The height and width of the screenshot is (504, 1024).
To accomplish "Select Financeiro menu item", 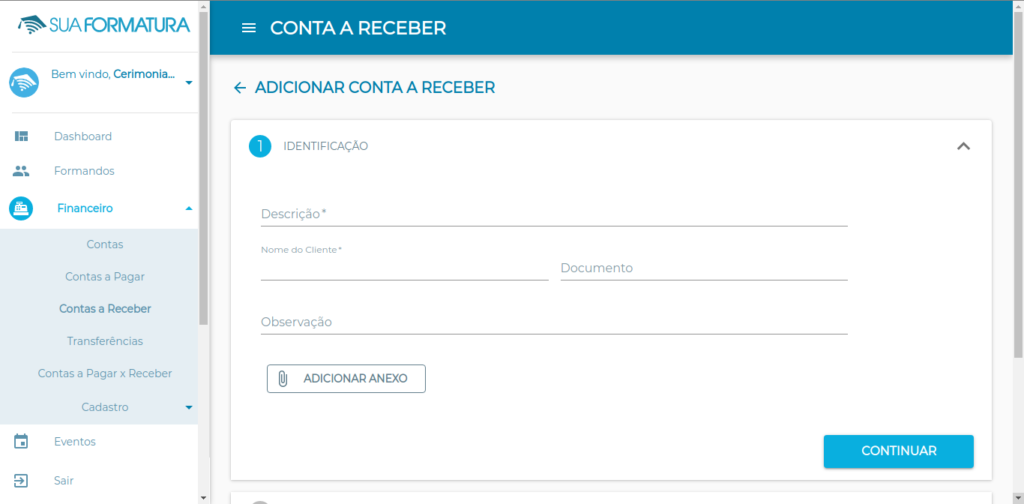I will [85, 208].
